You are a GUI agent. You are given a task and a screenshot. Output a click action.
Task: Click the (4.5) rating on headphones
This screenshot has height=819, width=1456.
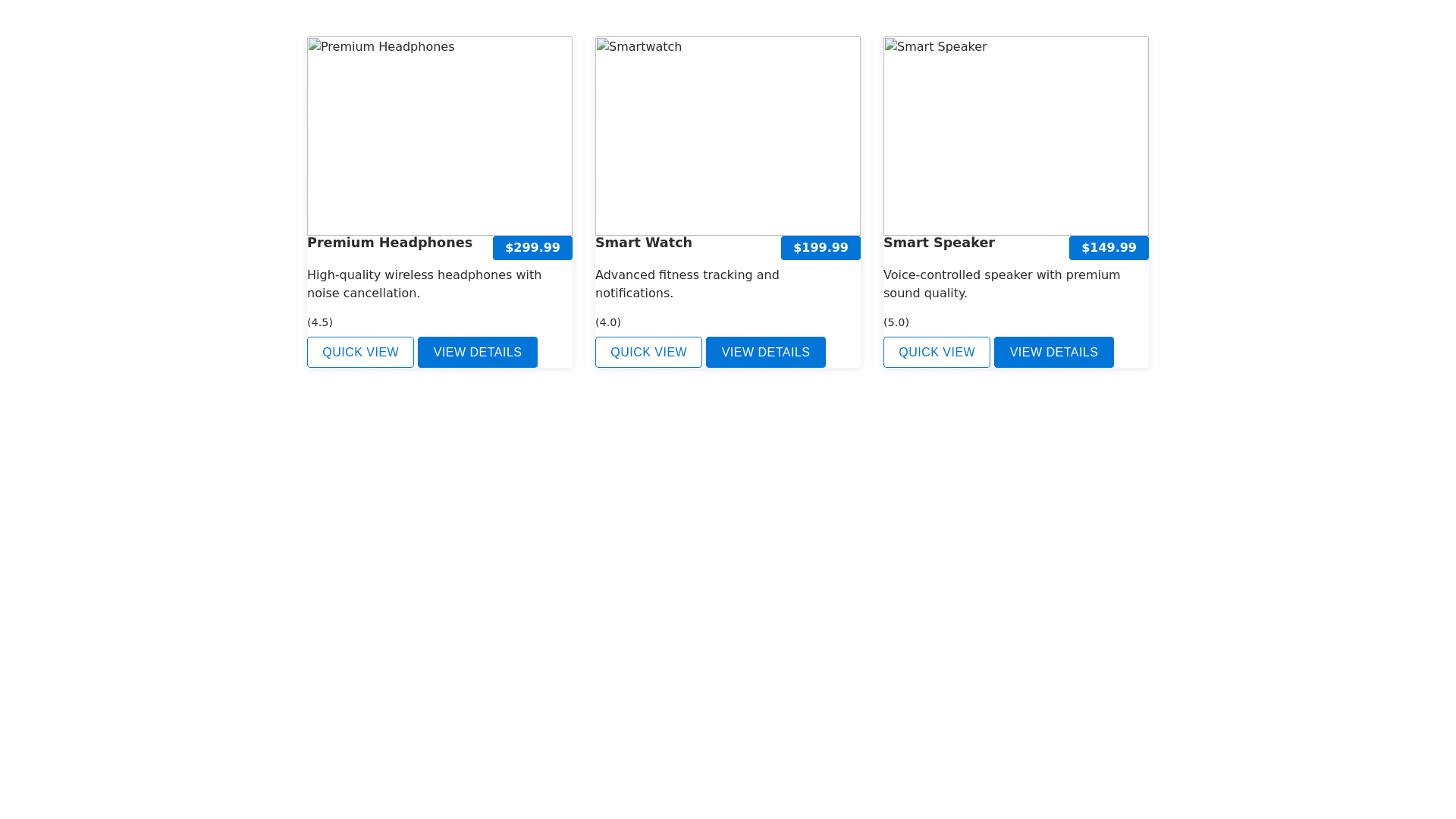[x=320, y=322]
